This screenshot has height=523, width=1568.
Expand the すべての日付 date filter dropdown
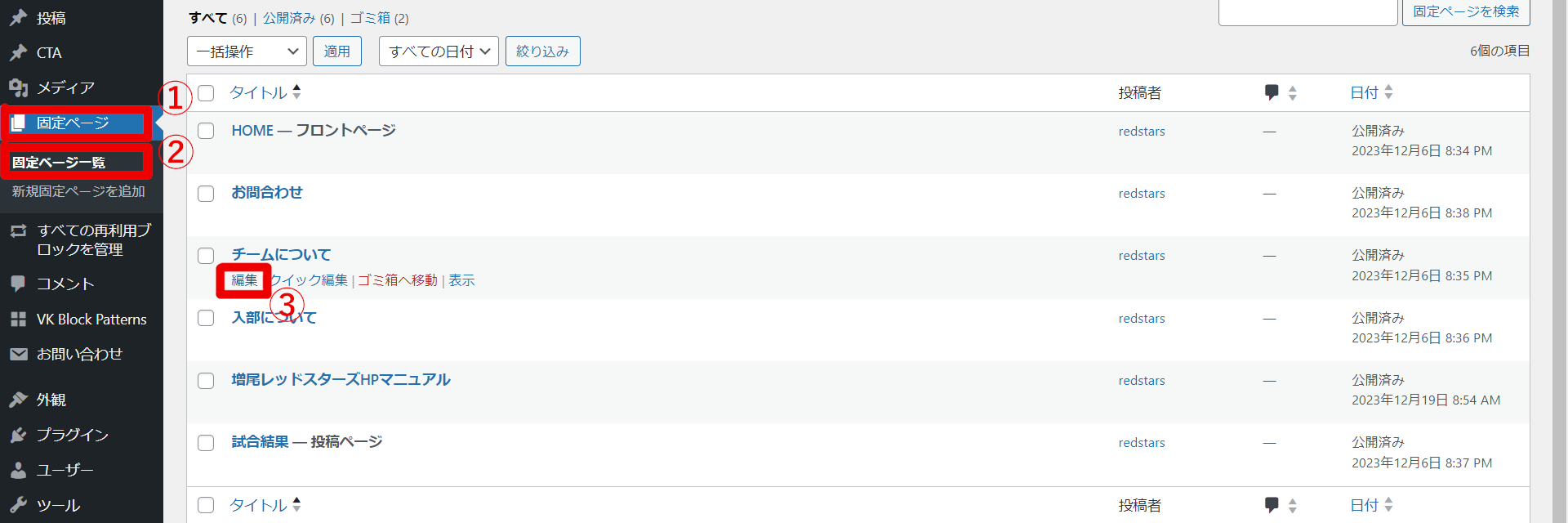pos(439,51)
